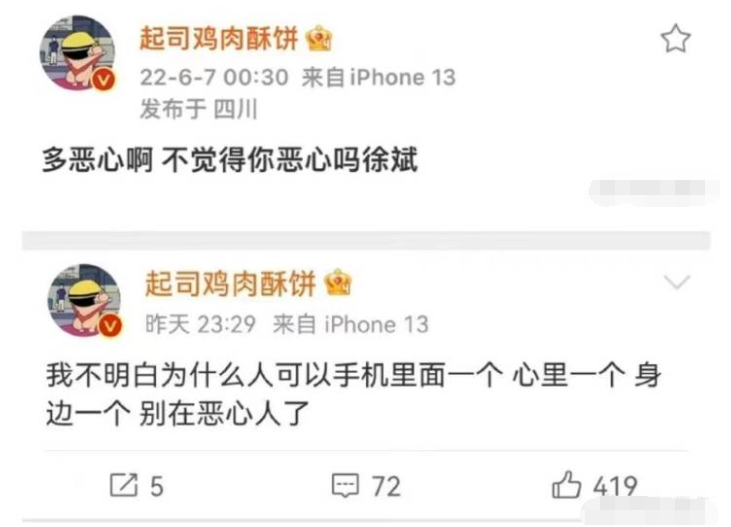This screenshot has height=527, width=731.
Task: Expand the chevron menu on second post
Action: (676, 282)
